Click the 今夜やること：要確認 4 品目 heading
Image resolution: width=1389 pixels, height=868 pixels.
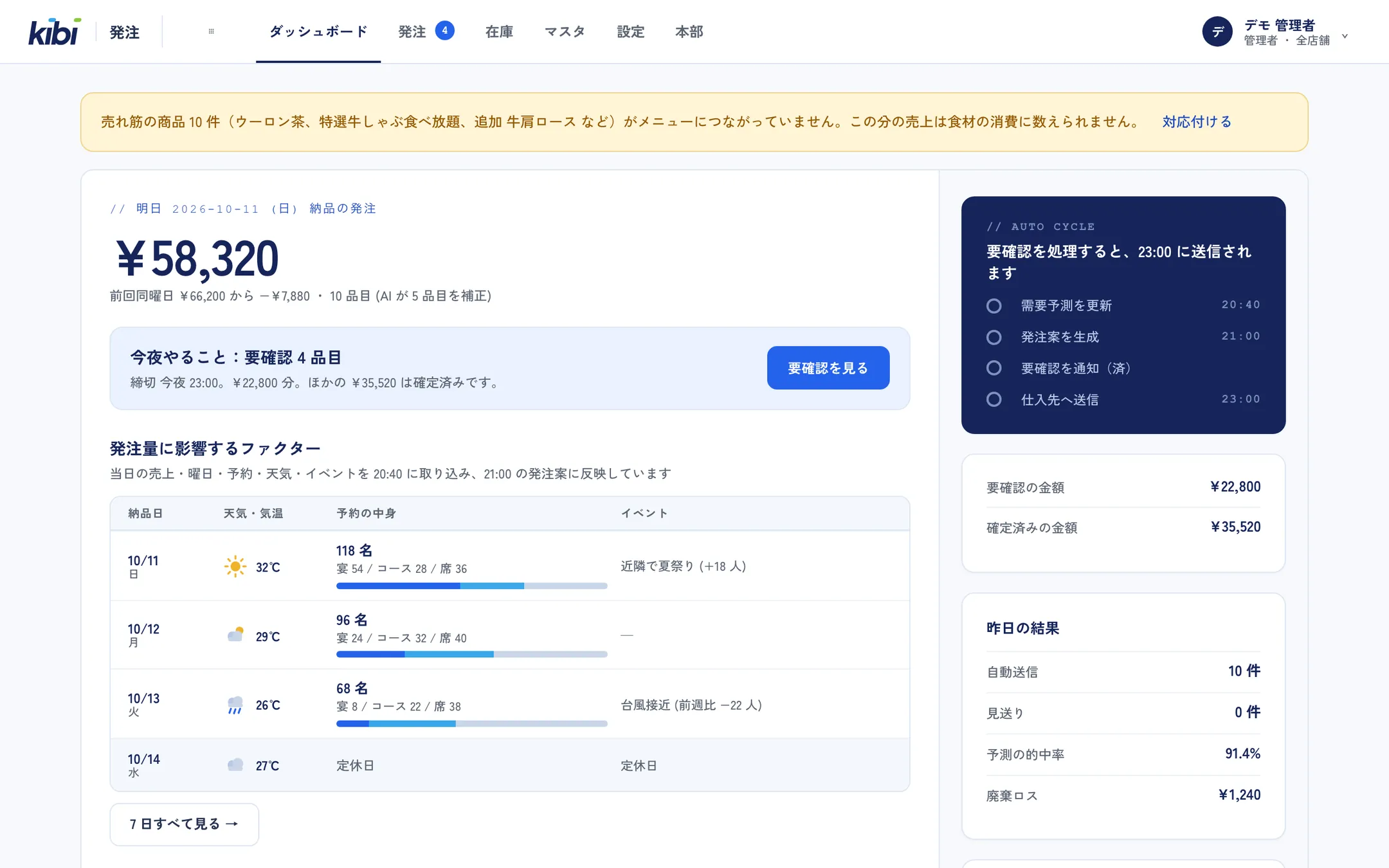235,357
